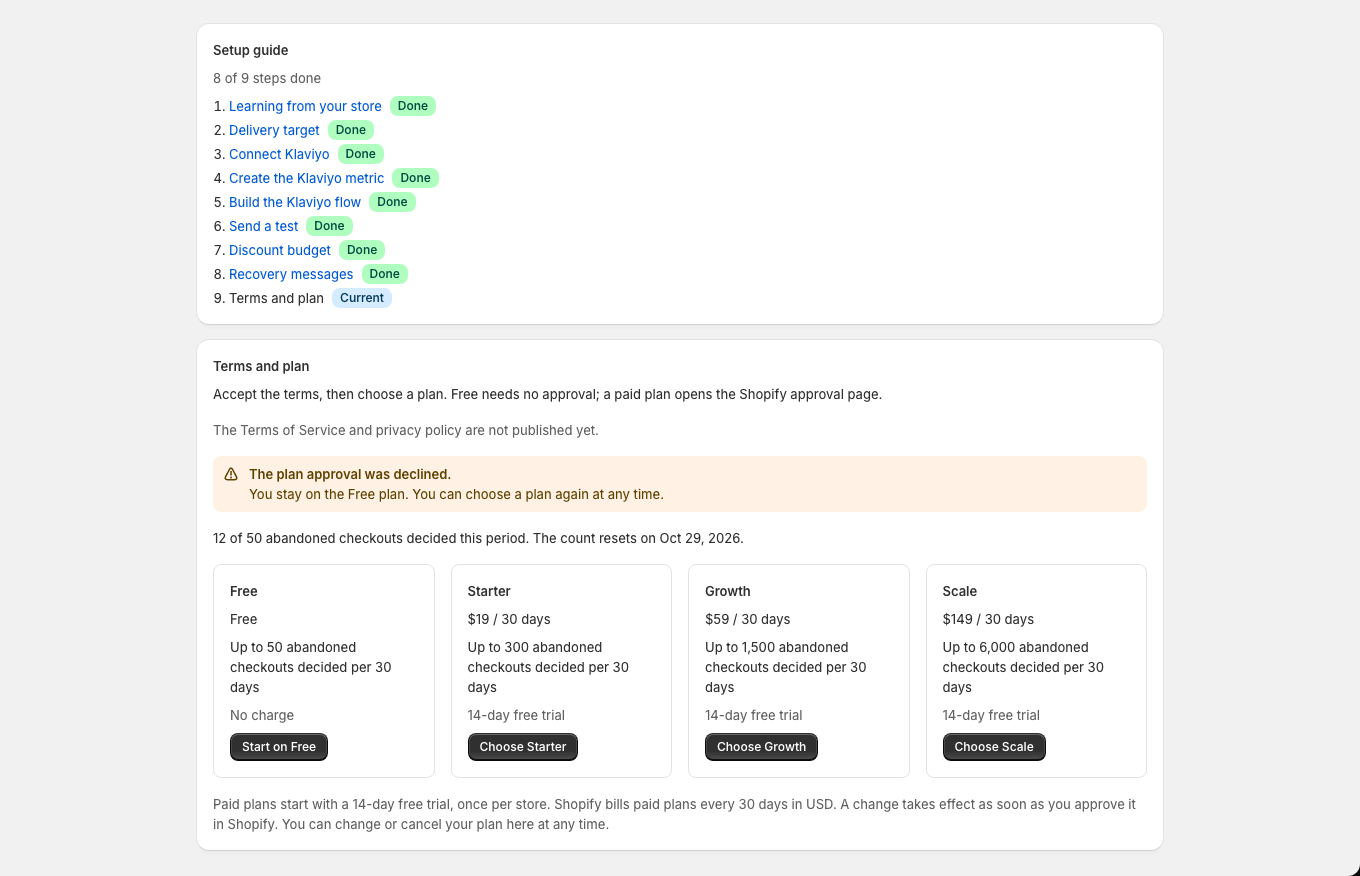1360x876 pixels.
Task: Click '14-day free trial' in the Starter card
Action: (517, 715)
